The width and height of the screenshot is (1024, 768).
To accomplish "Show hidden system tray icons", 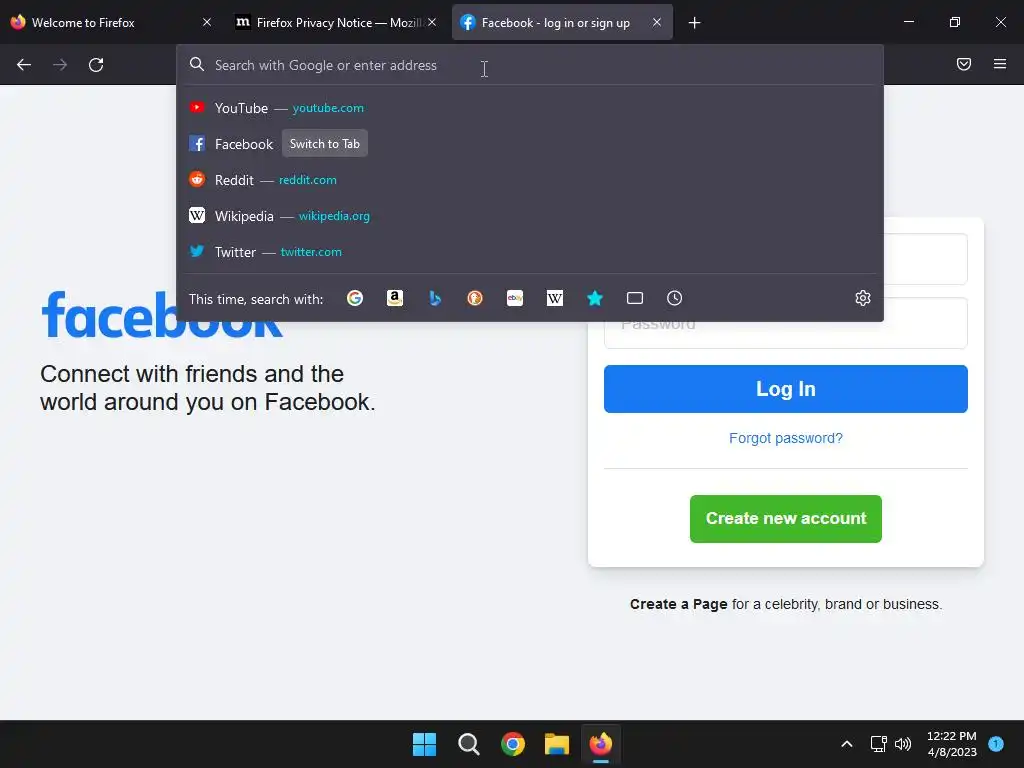I will [846, 744].
